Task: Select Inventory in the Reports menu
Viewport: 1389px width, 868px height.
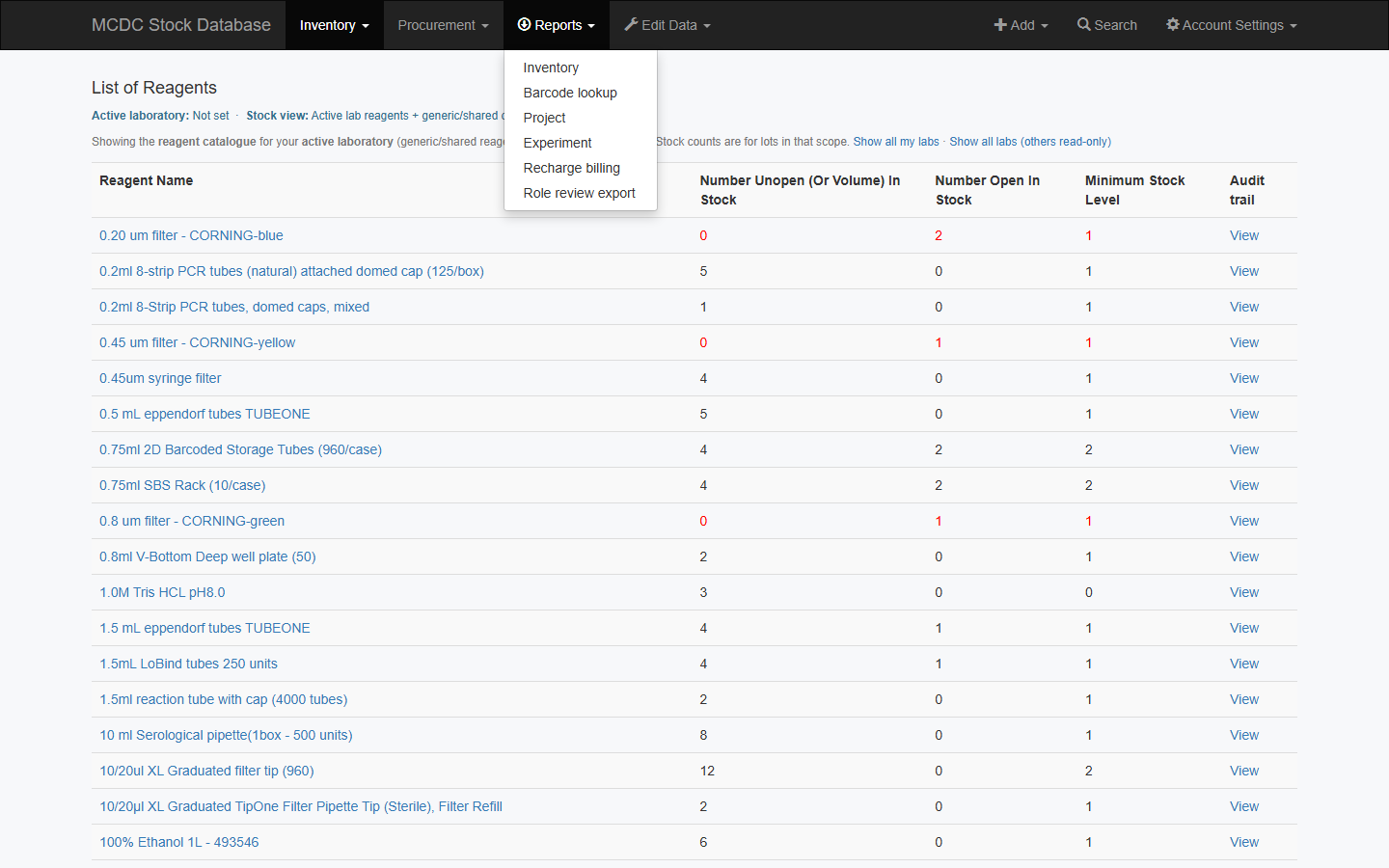Action: tap(580, 68)
